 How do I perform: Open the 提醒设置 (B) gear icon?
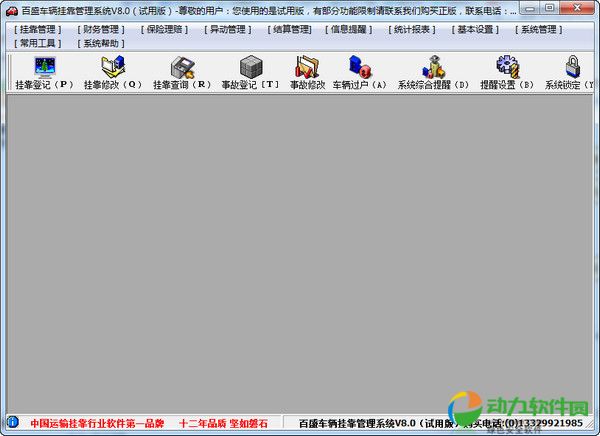[x=507, y=68]
